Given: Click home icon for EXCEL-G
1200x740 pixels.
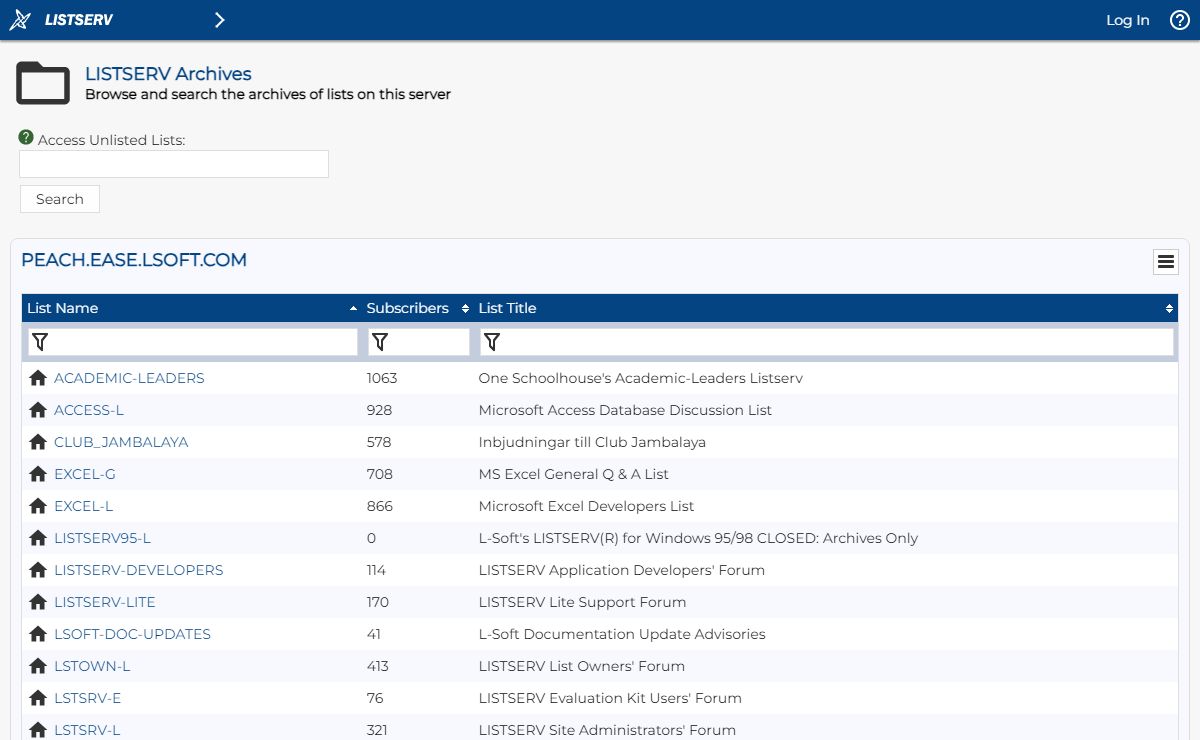Looking at the screenshot, I should [x=38, y=474].
